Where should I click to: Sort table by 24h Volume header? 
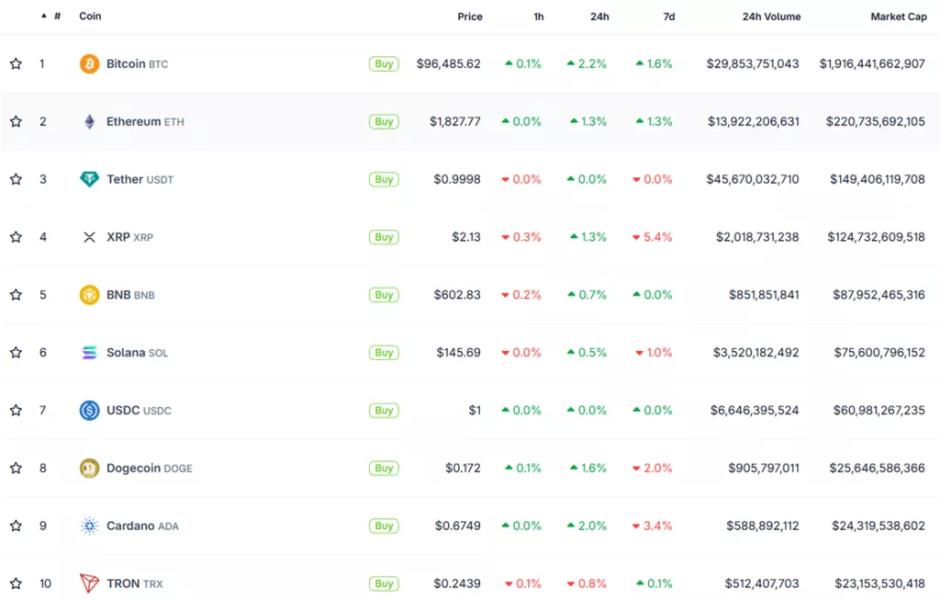[x=771, y=17]
